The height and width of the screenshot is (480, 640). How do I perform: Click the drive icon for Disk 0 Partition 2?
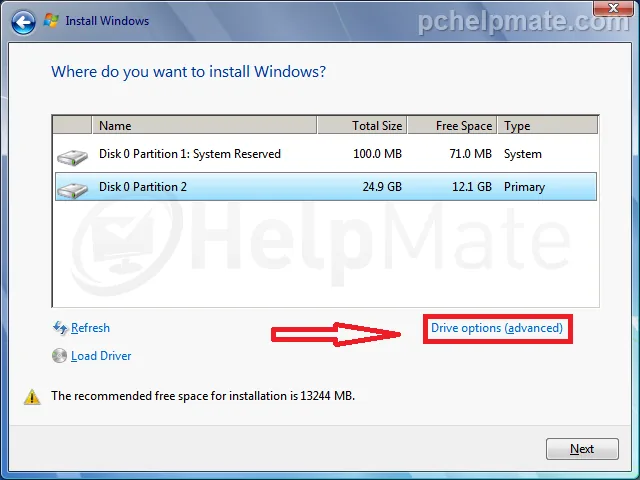click(72, 190)
